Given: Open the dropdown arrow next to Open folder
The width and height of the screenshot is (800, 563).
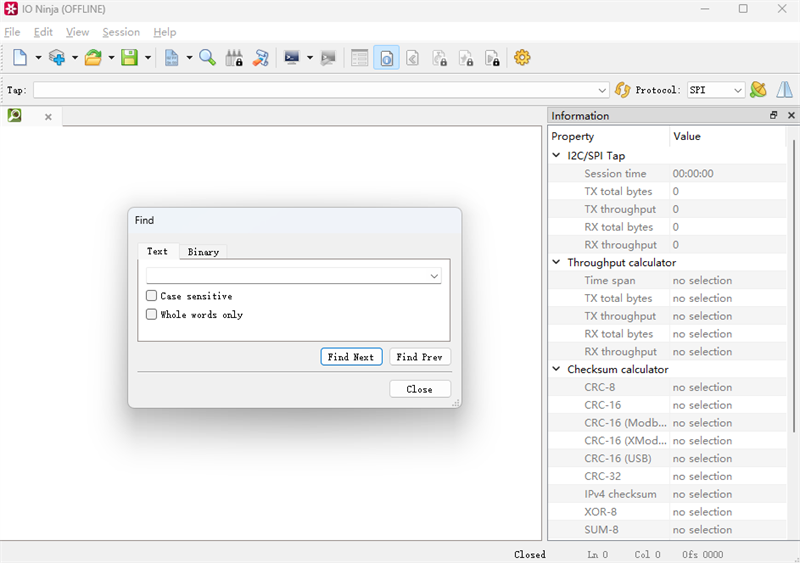Looking at the screenshot, I should pyautogui.click(x=111, y=58).
